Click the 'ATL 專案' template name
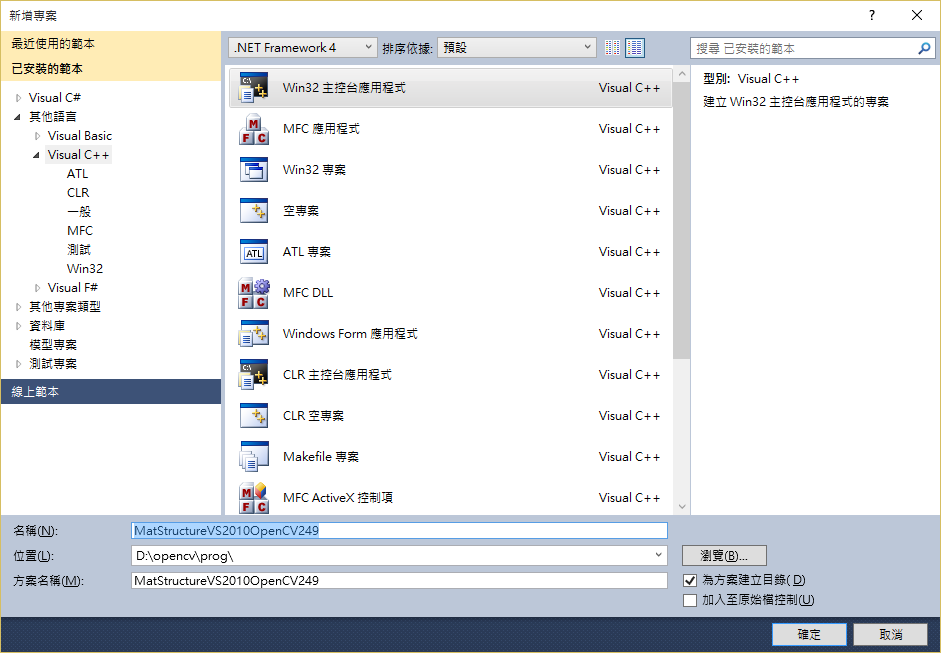Image resolution: width=941 pixels, height=653 pixels. pyautogui.click(x=307, y=252)
